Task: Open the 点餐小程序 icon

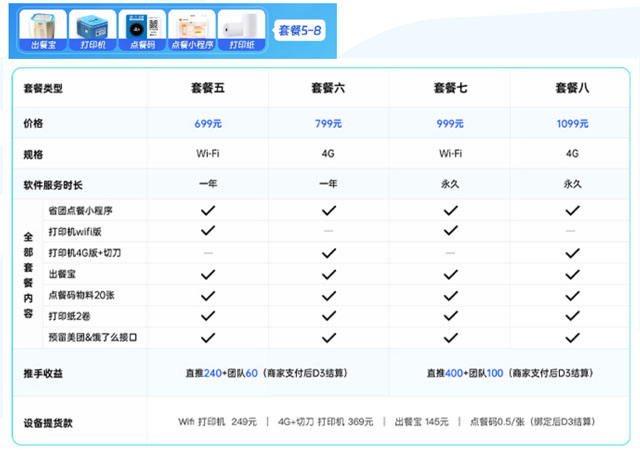Action: [191, 26]
